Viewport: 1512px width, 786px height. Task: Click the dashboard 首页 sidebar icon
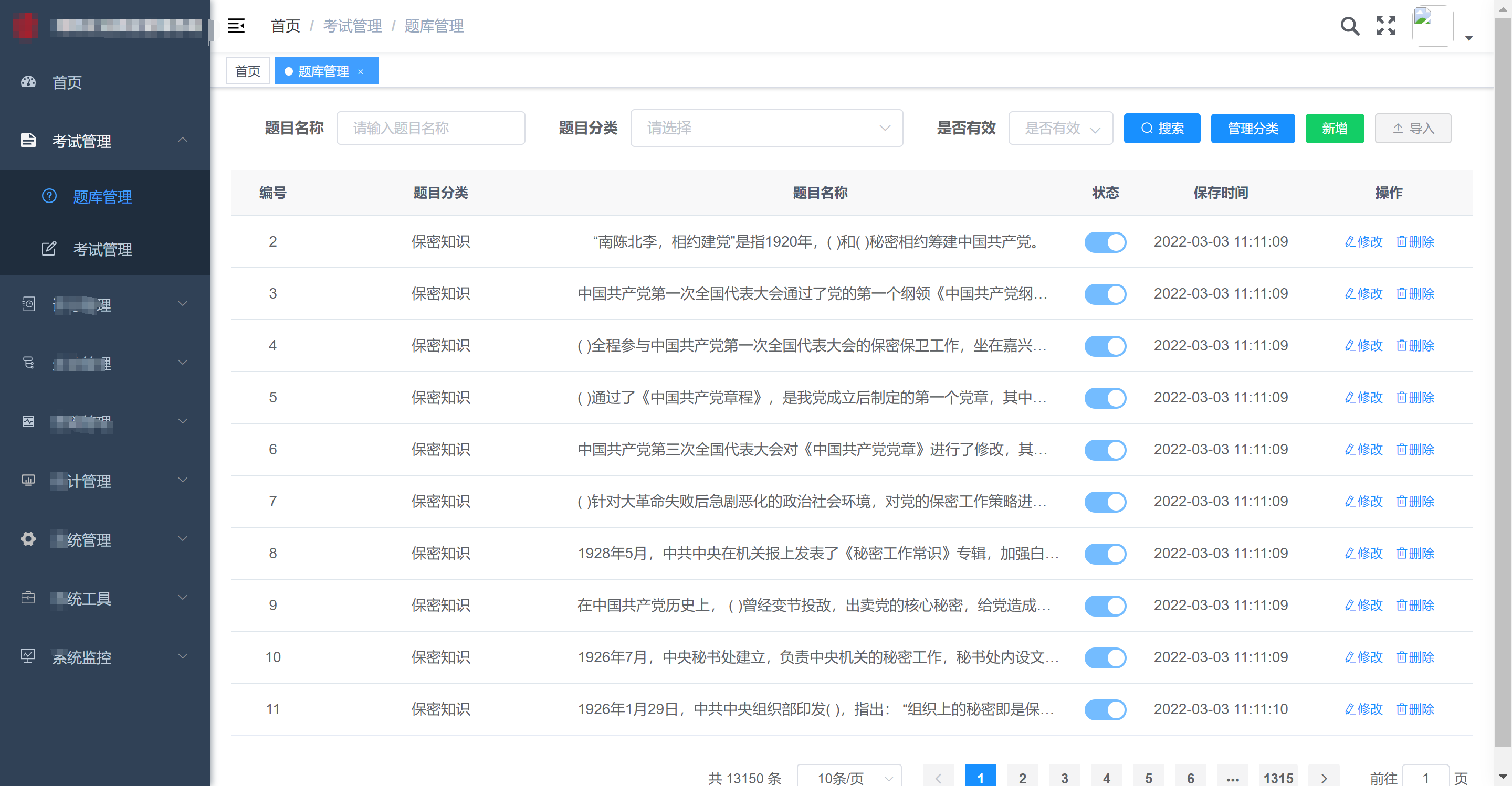[28, 81]
